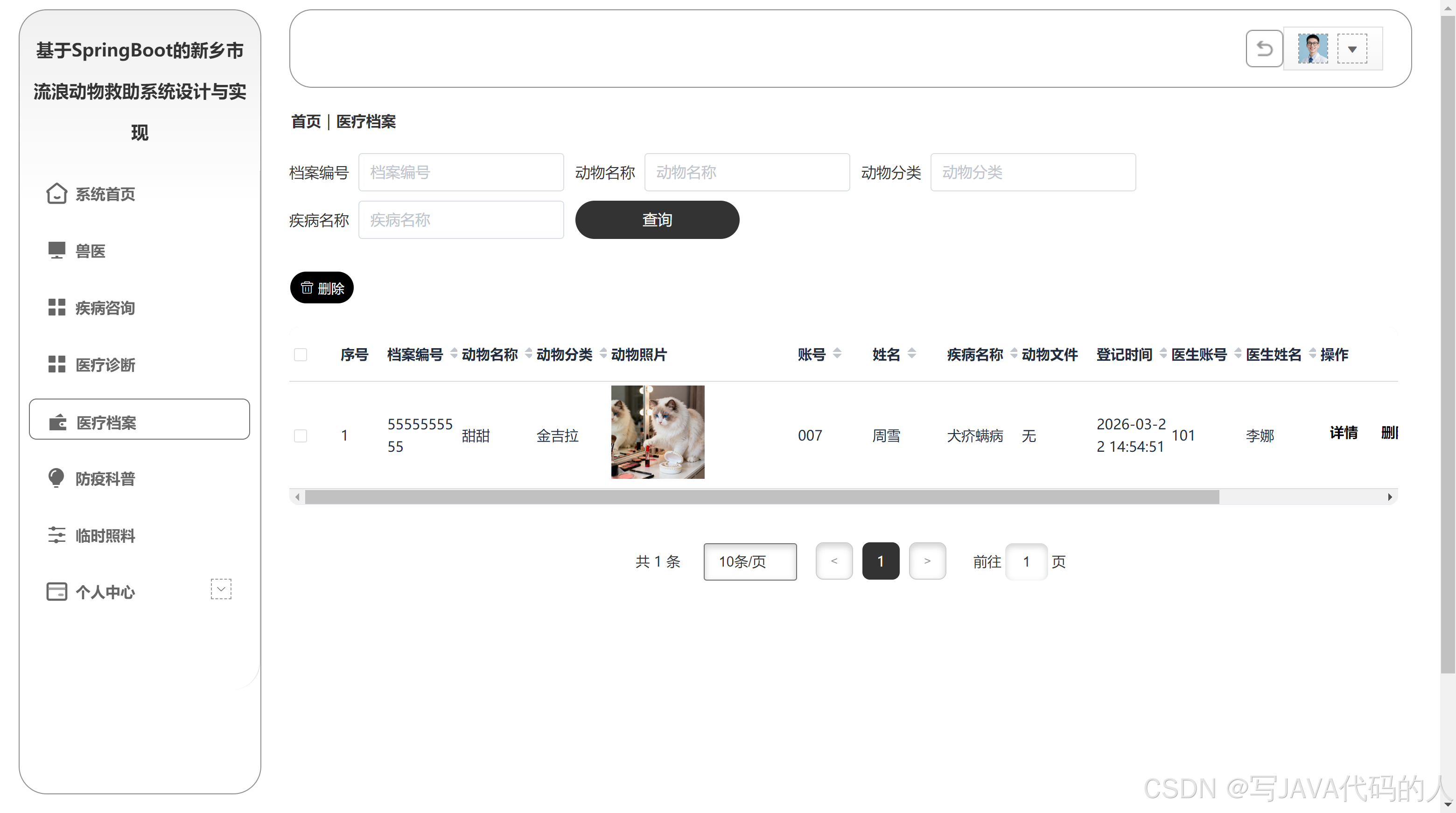Click the 动物名称 input field
The image size is (1456, 813).
point(747,172)
